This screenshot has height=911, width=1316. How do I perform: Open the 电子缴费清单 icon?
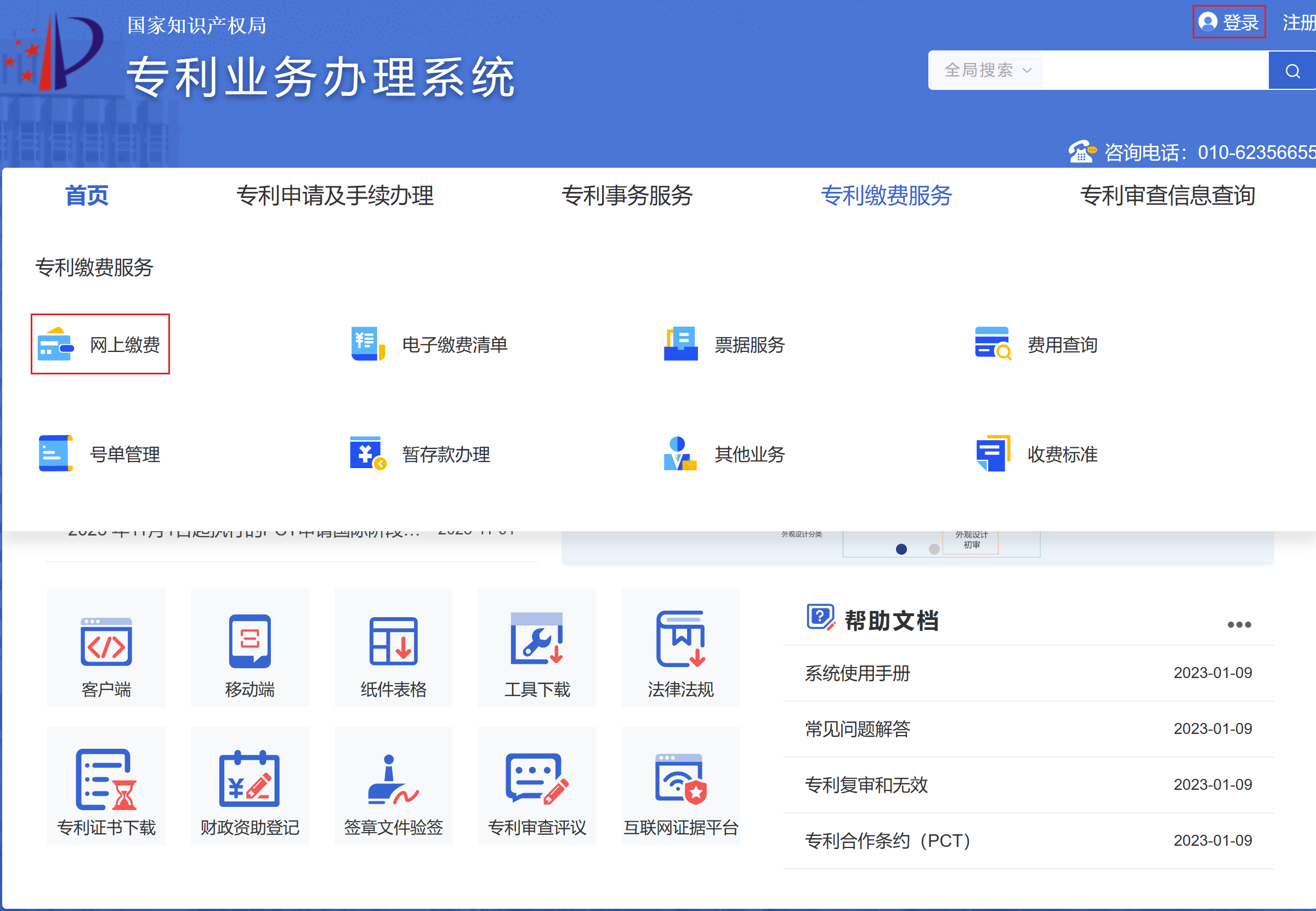[368, 344]
